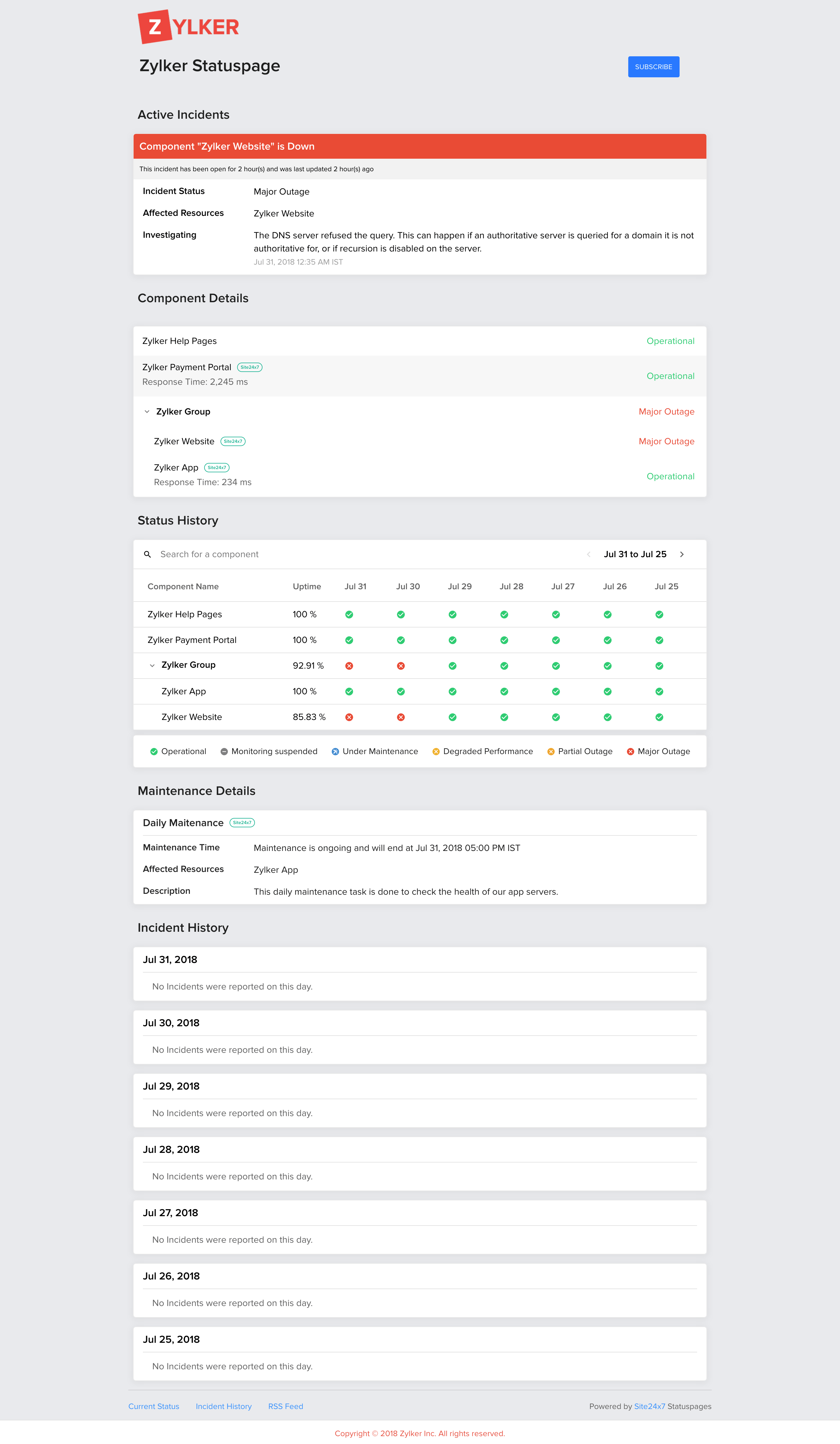Collapse Zylker Group row in Status History
Image resolution: width=840 pixels, height=1444 pixels.
(153, 665)
